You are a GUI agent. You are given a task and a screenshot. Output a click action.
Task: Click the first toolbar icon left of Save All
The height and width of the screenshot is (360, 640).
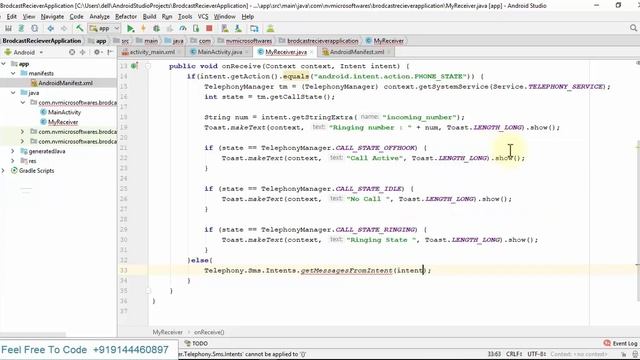click(8, 29)
